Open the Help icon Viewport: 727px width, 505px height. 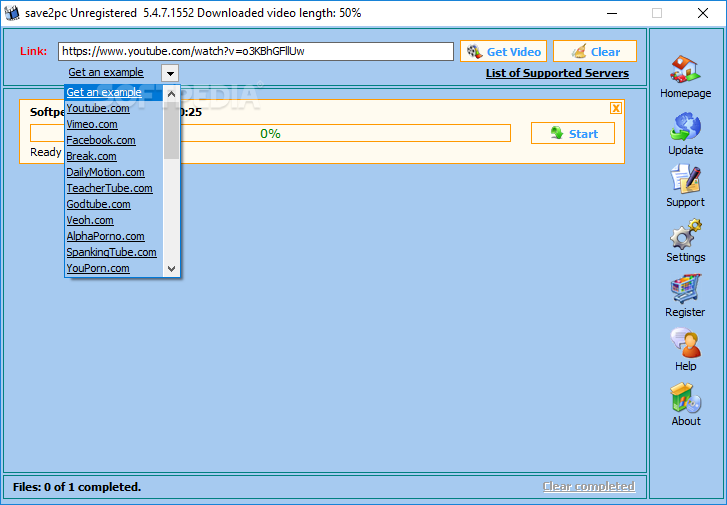pos(685,343)
